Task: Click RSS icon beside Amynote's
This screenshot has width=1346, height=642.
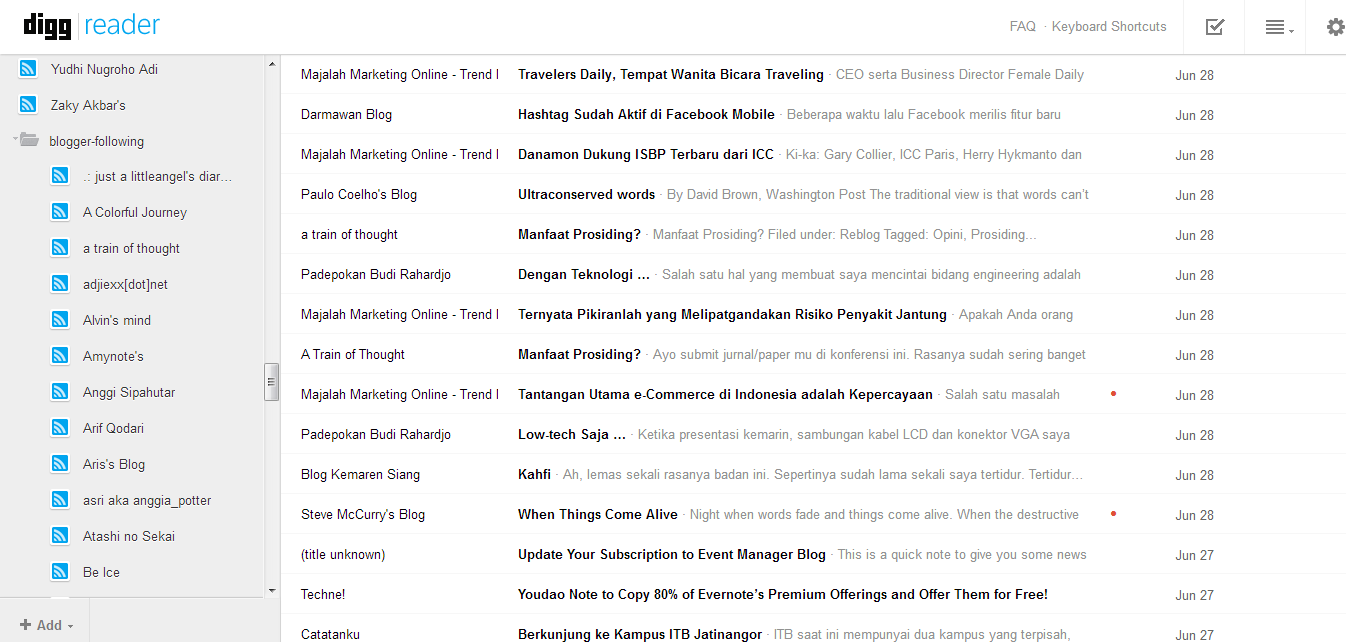Action: click(60, 356)
